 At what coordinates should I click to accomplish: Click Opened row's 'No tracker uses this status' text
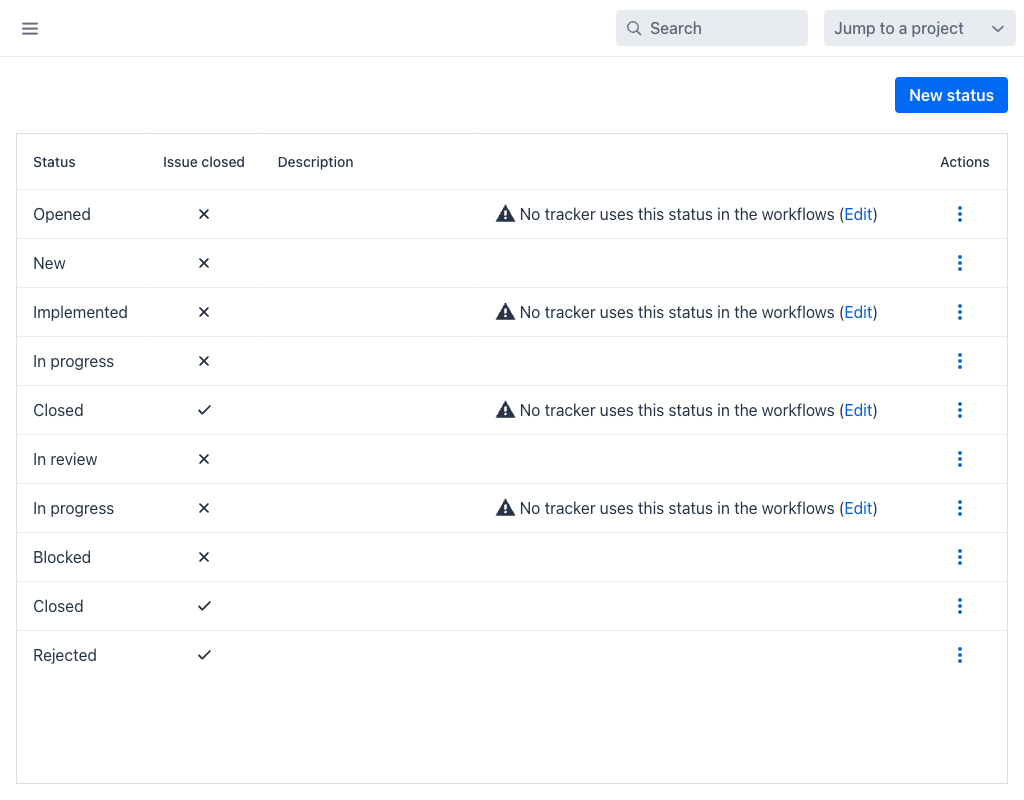(677, 214)
